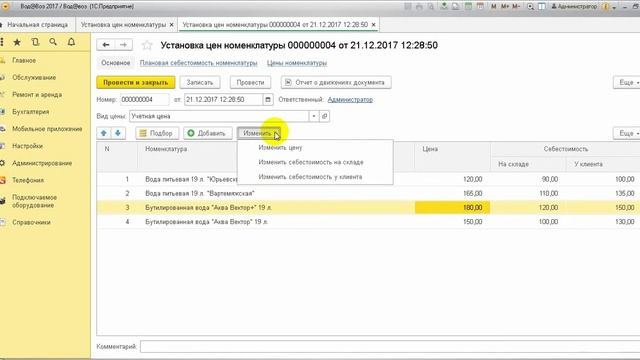Viewport: 640px width, 360px height.
Task: Move row down with blue arrow
Action: pos(118,133)
